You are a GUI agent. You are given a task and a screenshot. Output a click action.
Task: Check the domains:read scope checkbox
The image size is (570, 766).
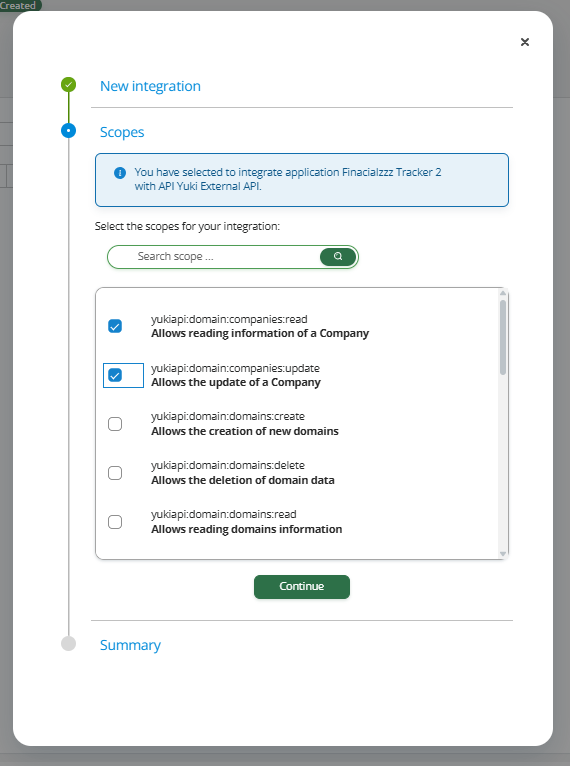115,522
